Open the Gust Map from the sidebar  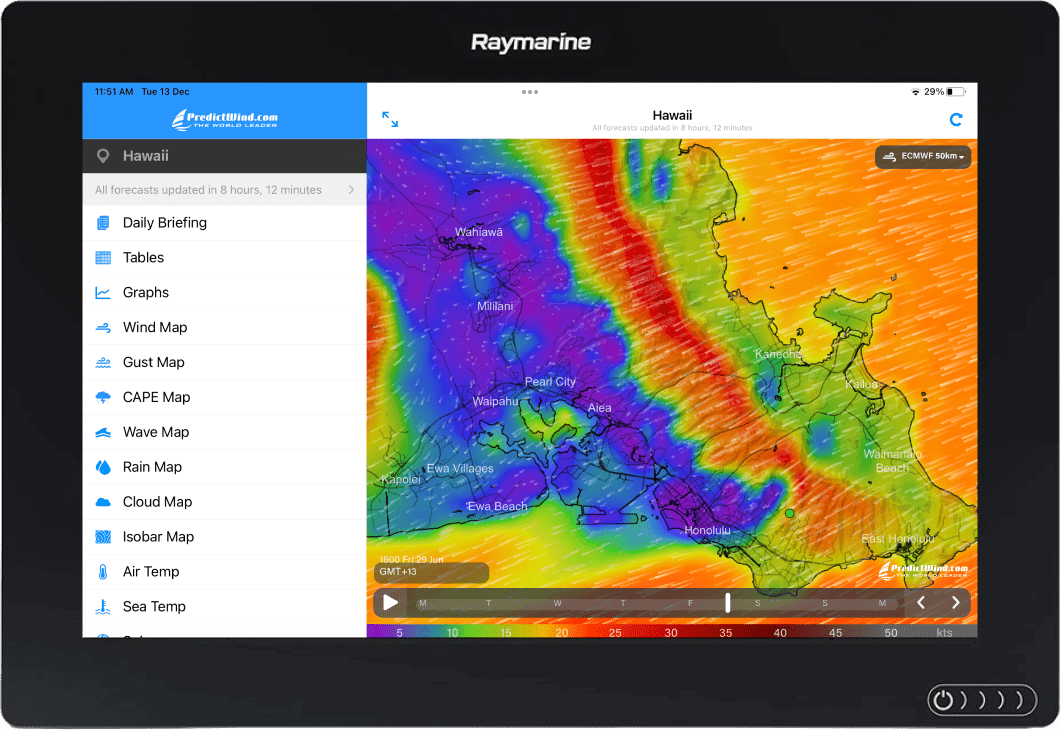point(103,362)
